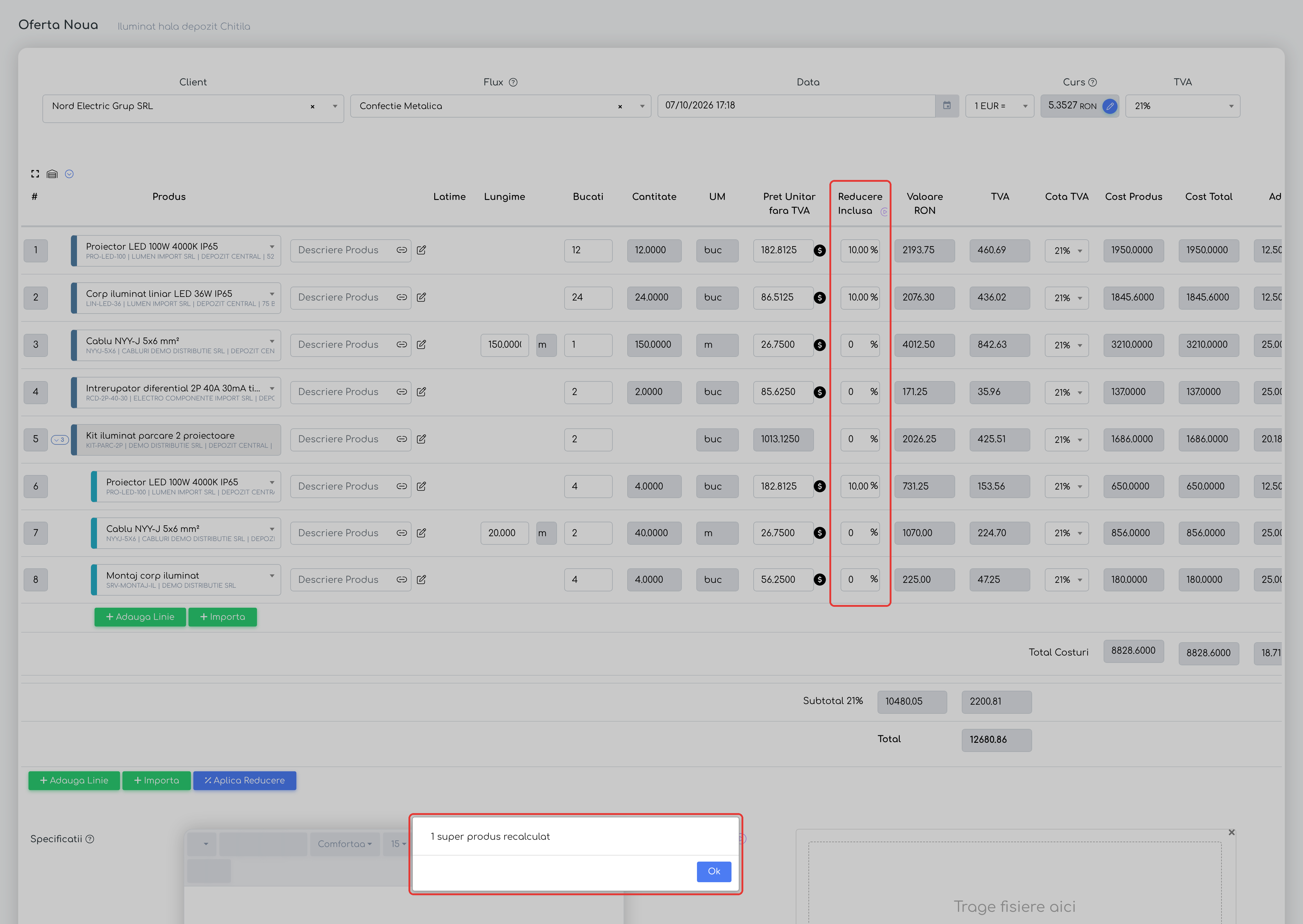Image resolution: width=1303 pixels, height=924 pixels.
Task: Clear the Nord Electric Grup SRL client
Action: point(312,107)
